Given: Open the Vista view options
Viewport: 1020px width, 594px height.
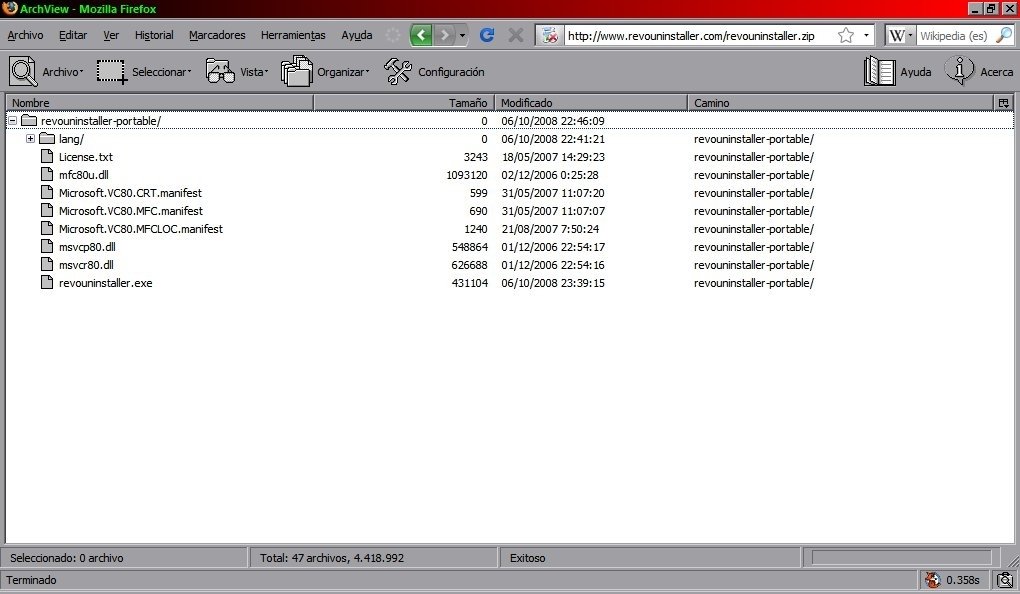Looking at the screenshot, I should [x=237, y=72].
